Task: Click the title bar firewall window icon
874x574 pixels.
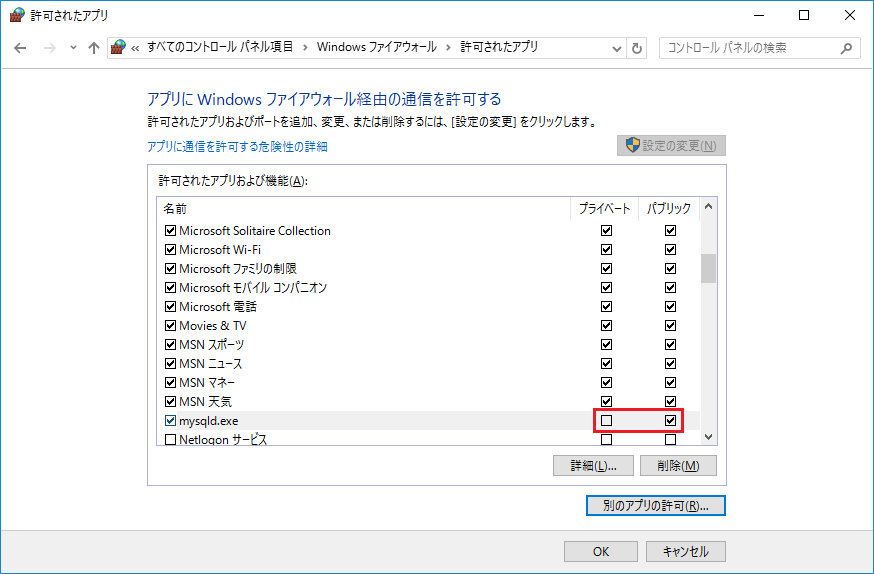Action: 17,15
